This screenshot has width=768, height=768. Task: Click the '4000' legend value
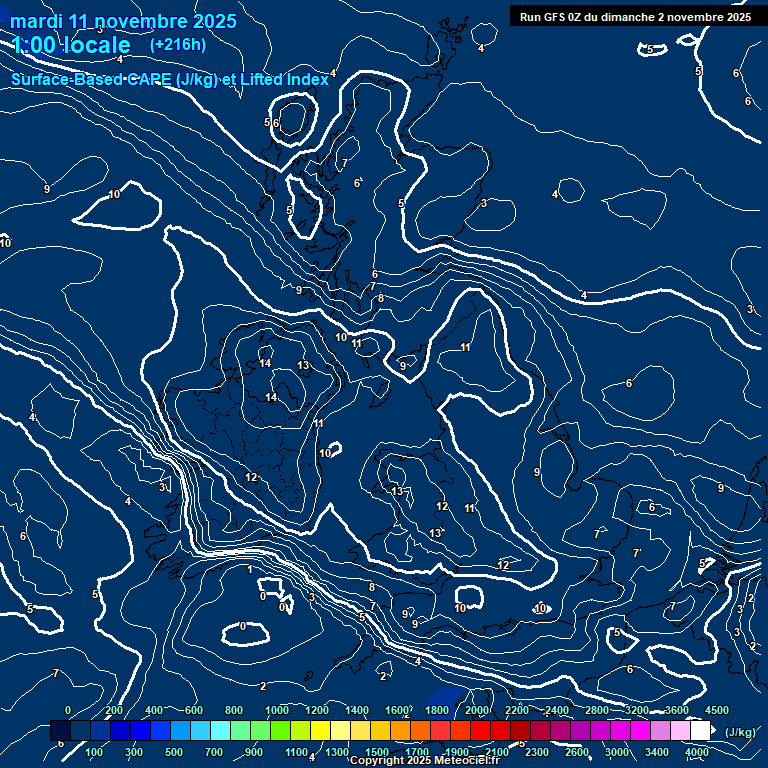[x=697, y=752]
